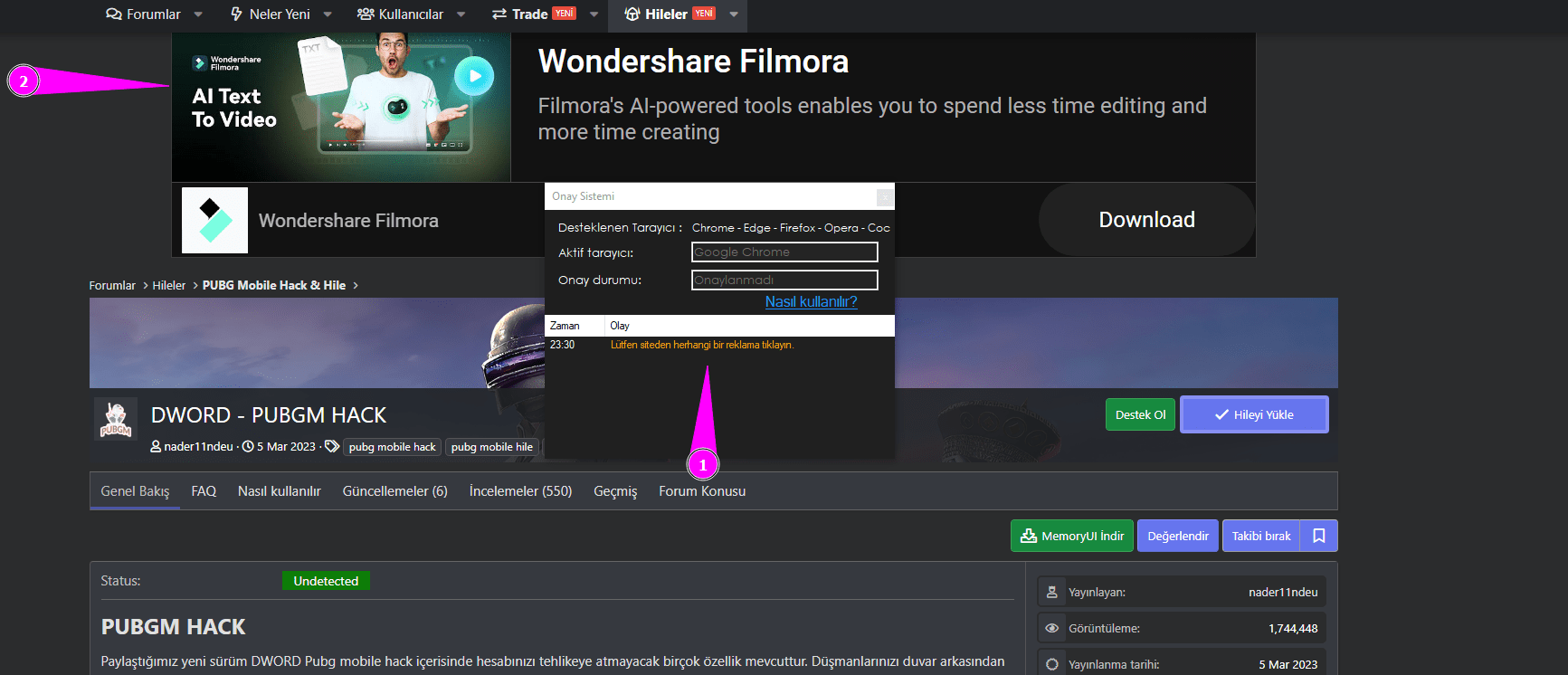Open the İncelemeler (550) tab
The width and height of the screenshot is (1568, 675).
(x=520, y=491)
